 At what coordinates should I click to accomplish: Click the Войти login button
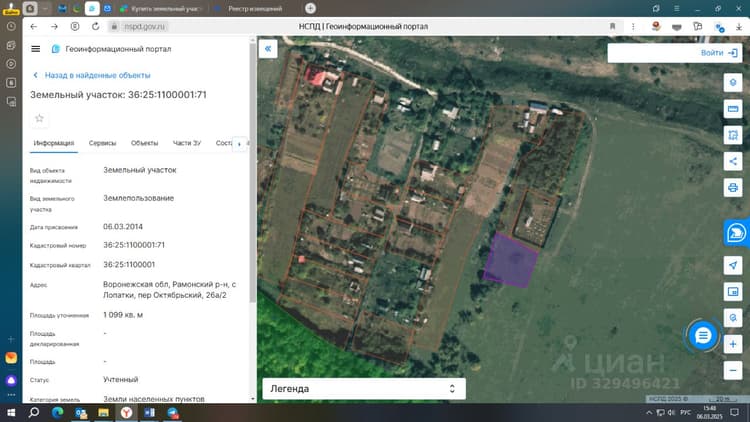click(719, 53)
